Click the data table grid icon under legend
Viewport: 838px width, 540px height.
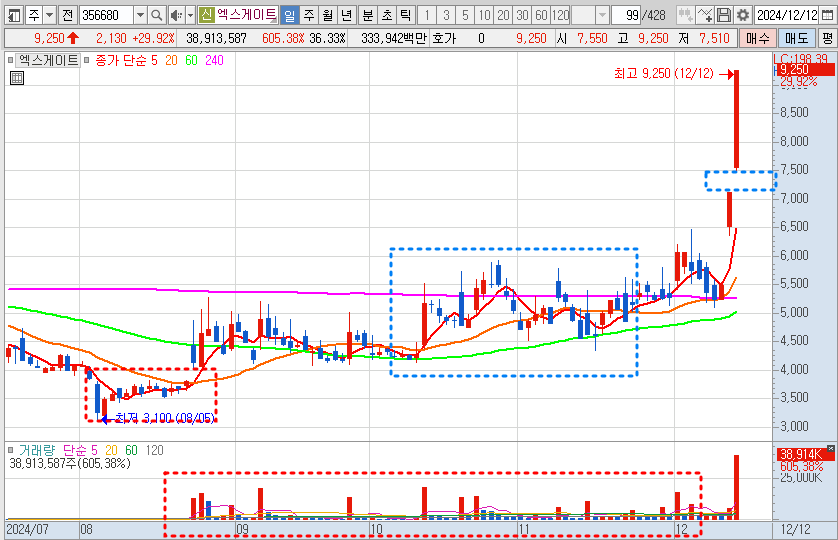(x=17, y=78)
